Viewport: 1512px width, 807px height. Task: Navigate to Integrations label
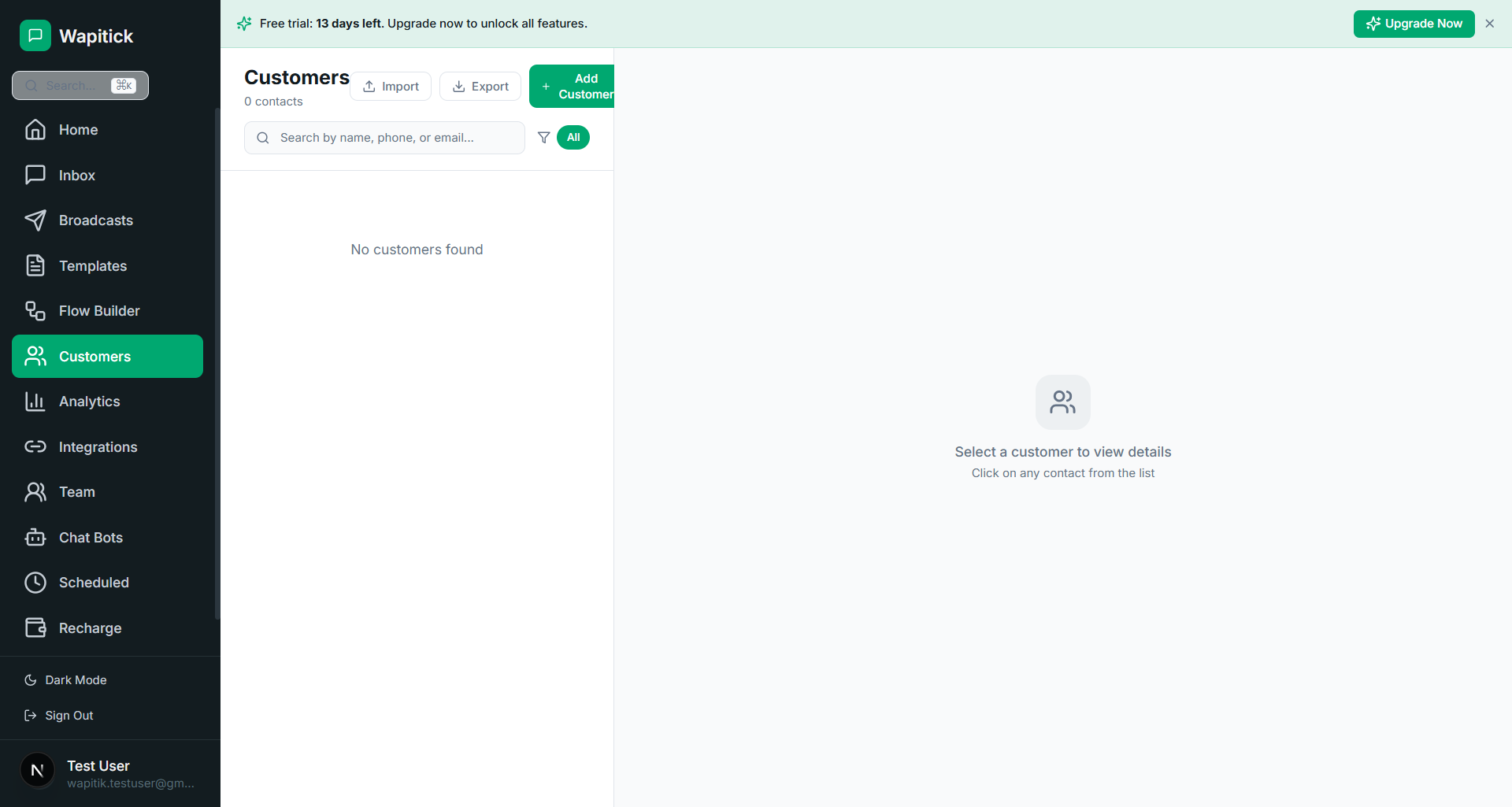click(98, 447)
